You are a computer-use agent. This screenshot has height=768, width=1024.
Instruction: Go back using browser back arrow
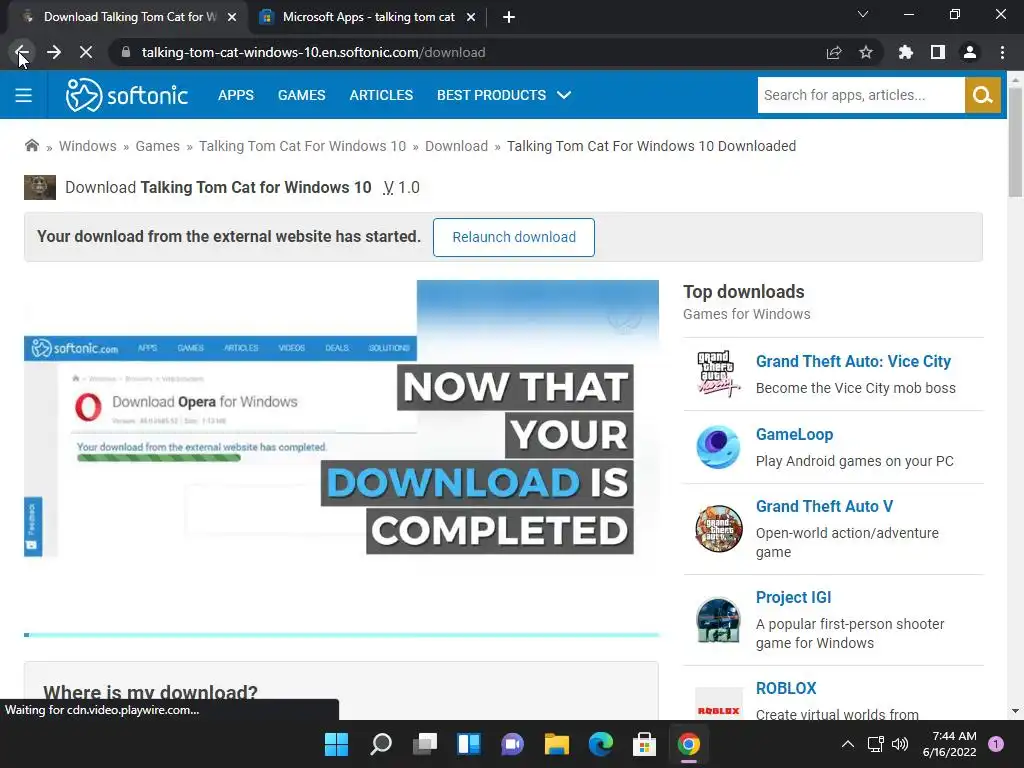click(x=22, y=52)
